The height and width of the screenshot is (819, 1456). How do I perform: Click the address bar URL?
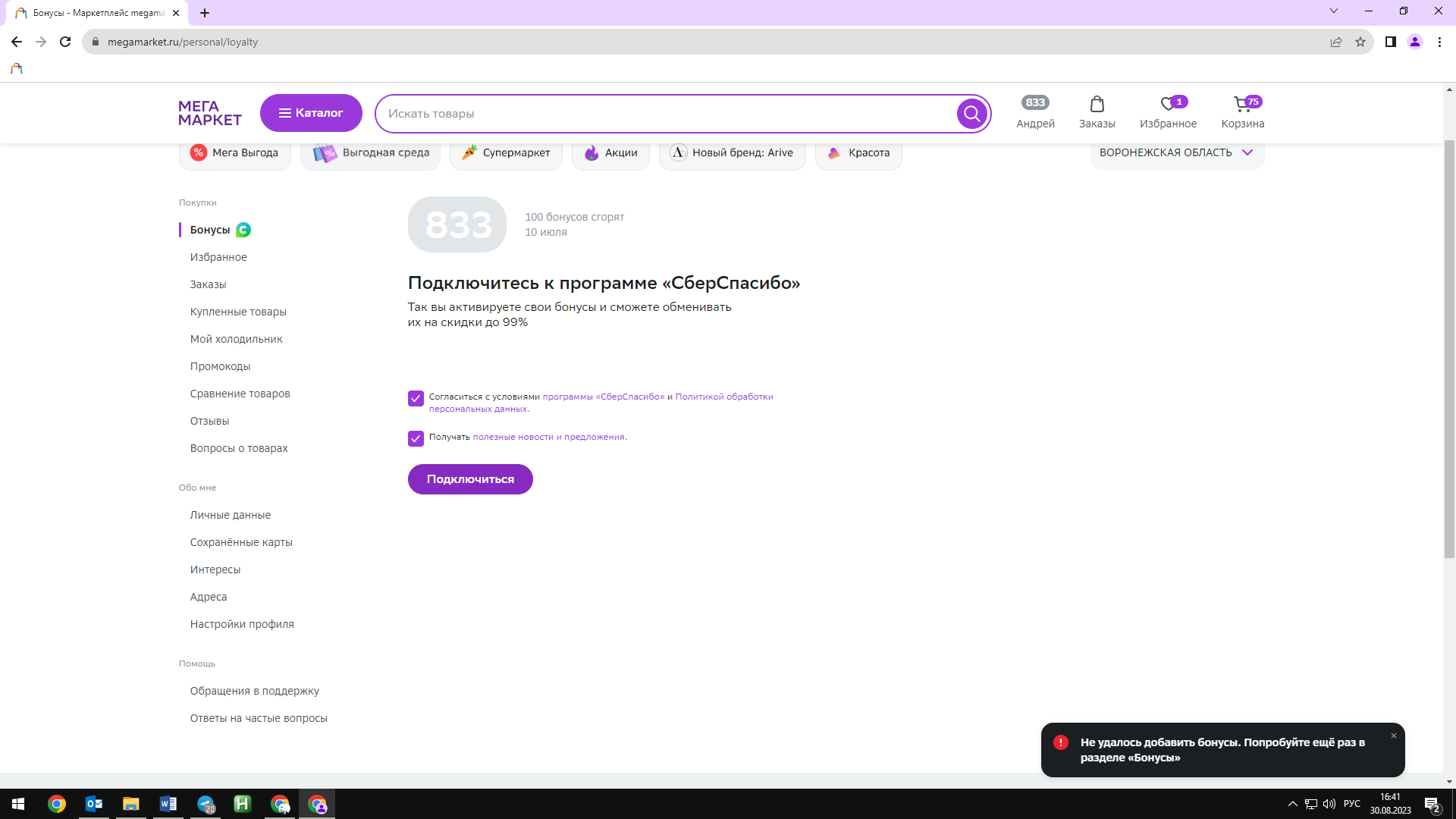(183, 42)
